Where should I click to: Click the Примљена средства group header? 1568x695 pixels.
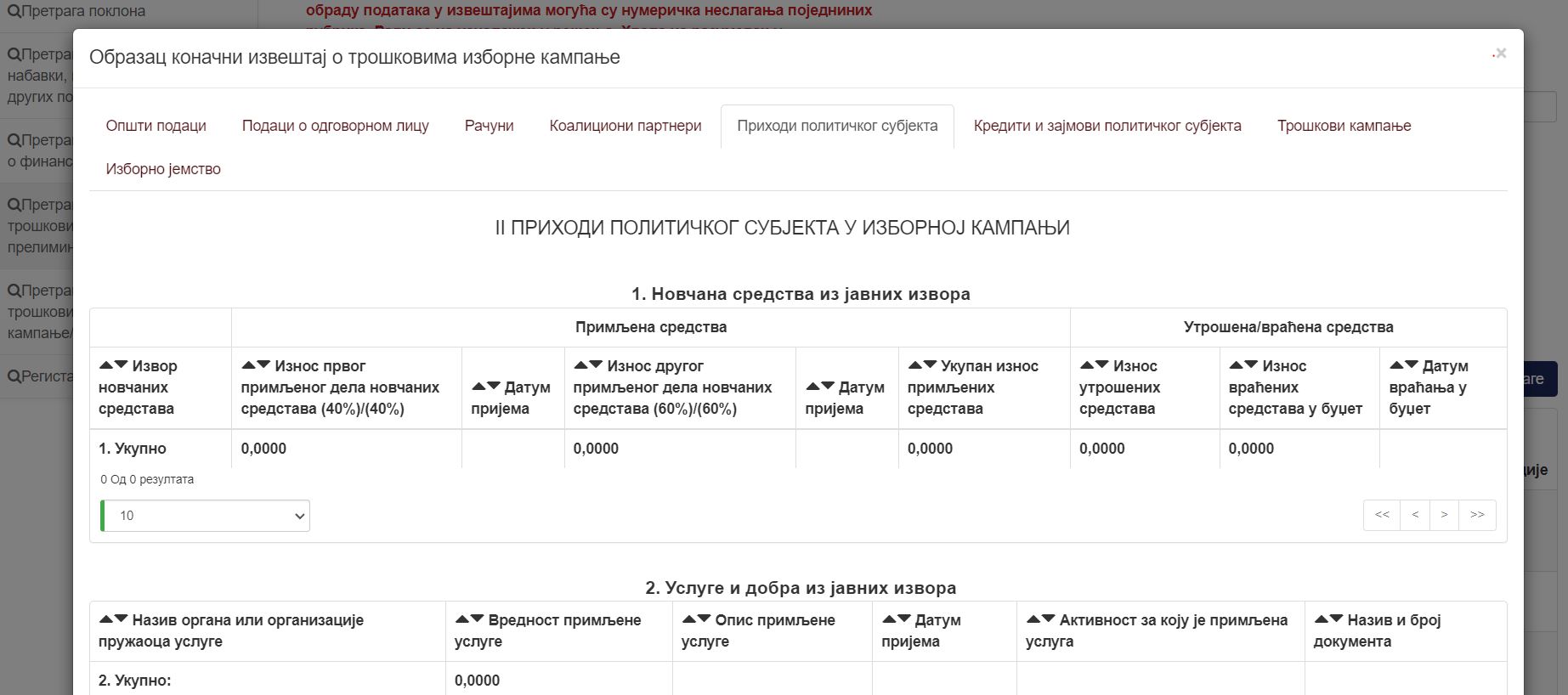coord(651,327)
